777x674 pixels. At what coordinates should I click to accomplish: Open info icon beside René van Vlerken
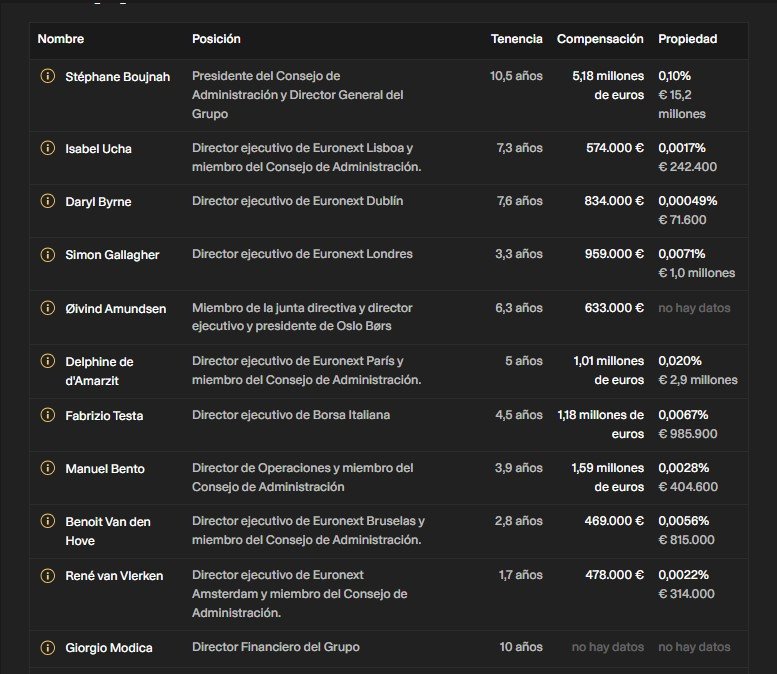48,575
